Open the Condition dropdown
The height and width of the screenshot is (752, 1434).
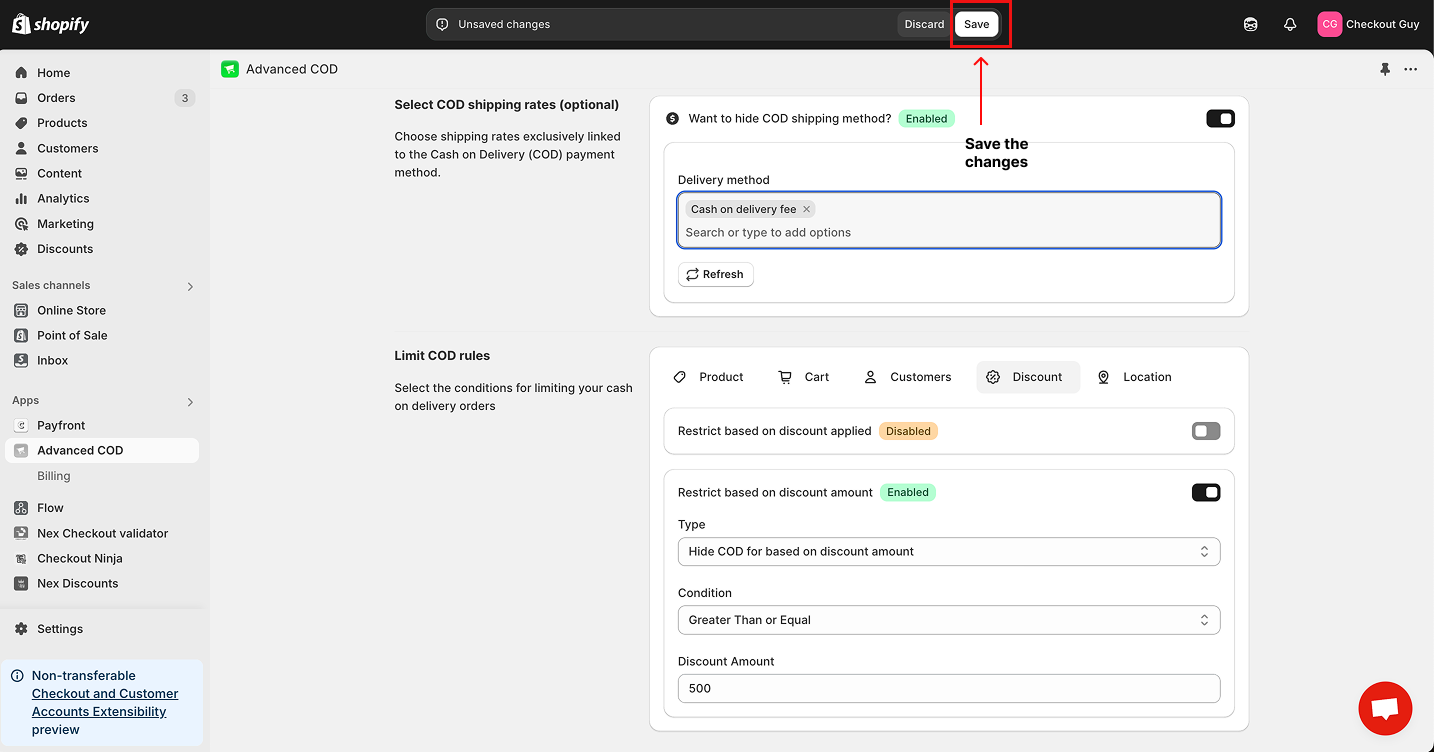(x=948, y=620)
